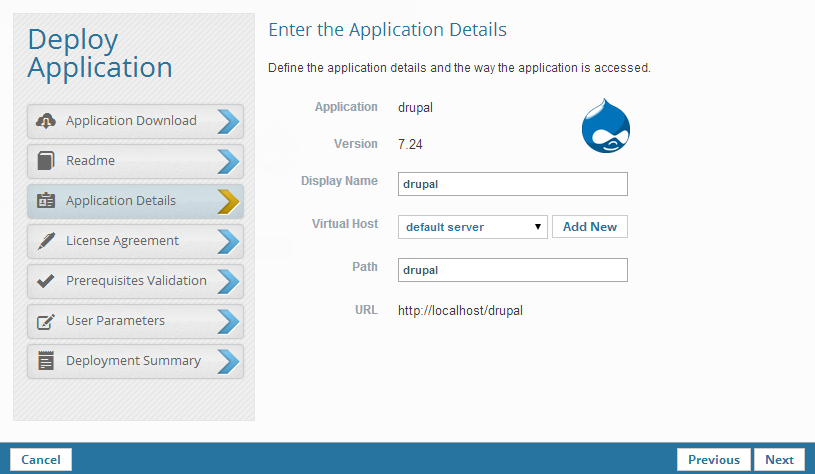This screenshot has width=815, height=474.
Task: Proceed with the Next button
Action: coord(779,460)
